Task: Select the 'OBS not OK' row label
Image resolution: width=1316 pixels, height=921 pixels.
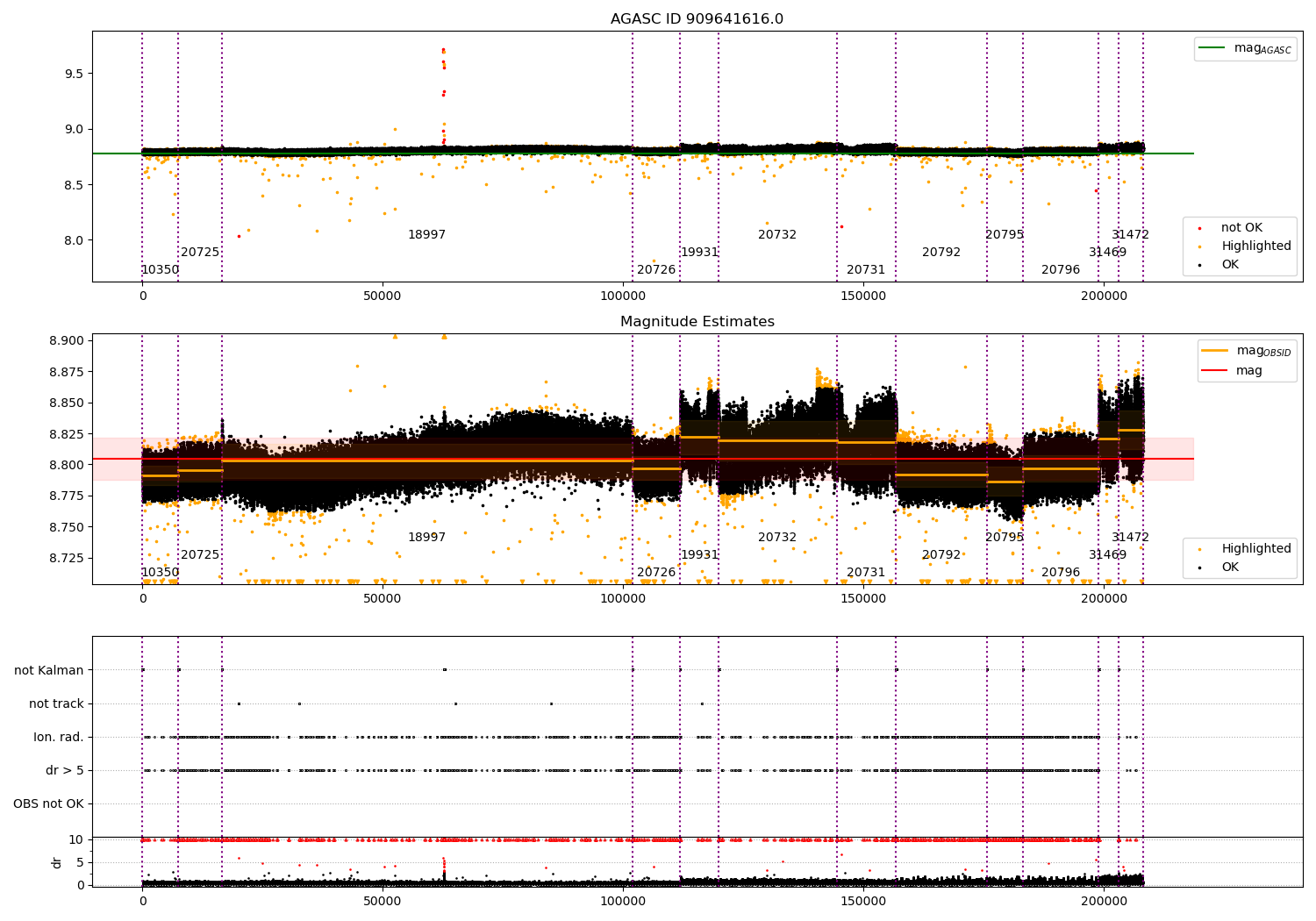Action: (49, 803)
